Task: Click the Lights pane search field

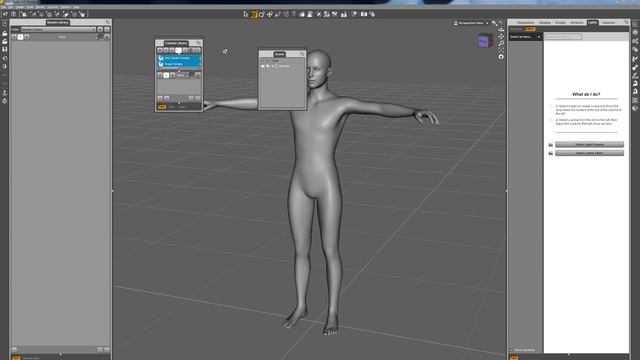Action: point(563,37)
